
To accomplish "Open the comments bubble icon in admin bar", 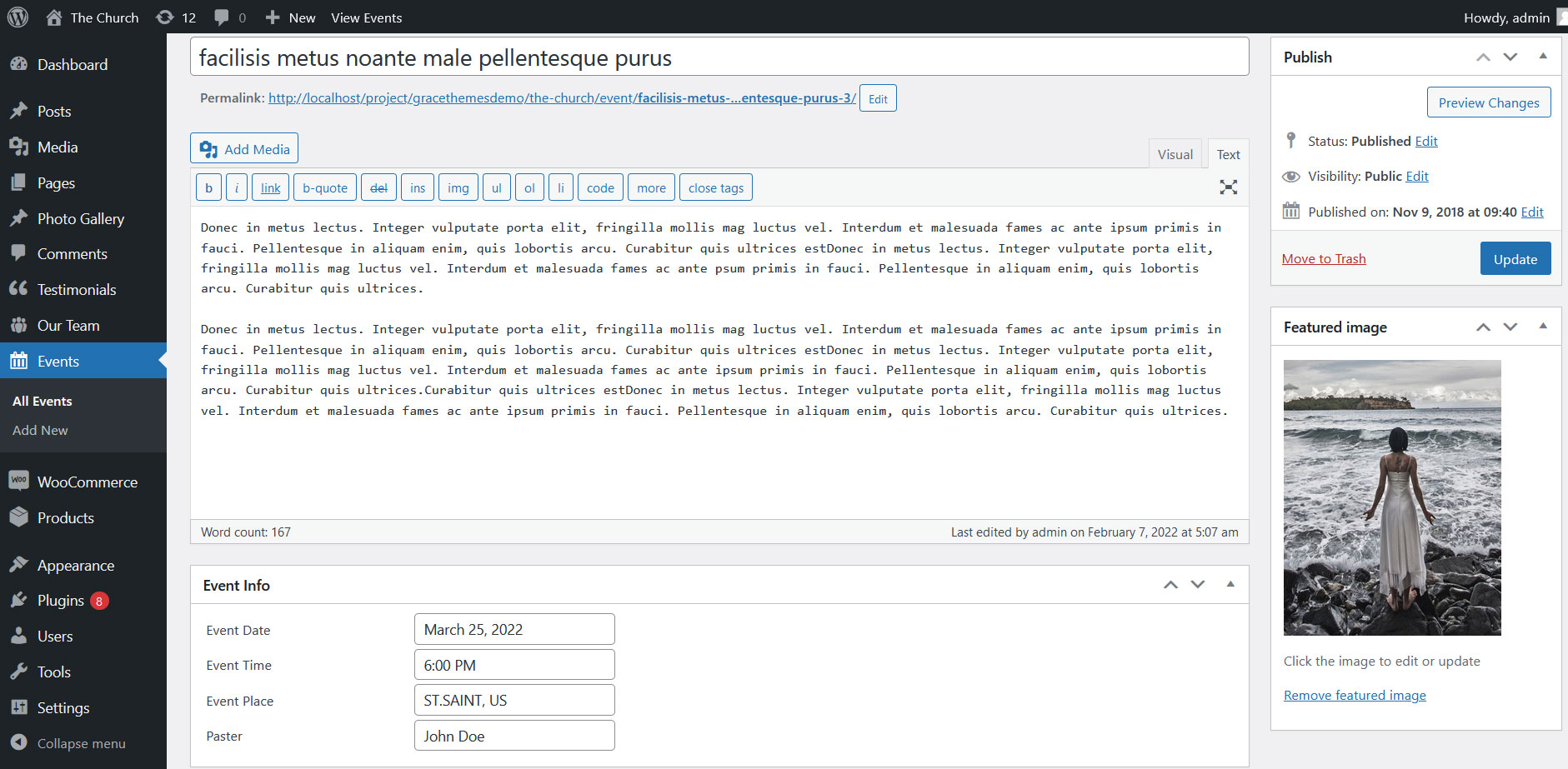I will pyautogui.click(x=222, y=17).
